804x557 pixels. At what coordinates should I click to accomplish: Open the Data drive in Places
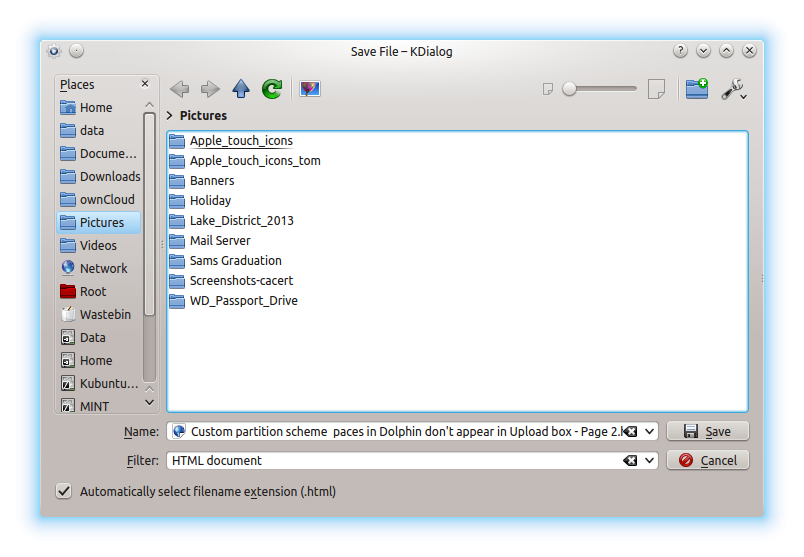coord(99,338)
